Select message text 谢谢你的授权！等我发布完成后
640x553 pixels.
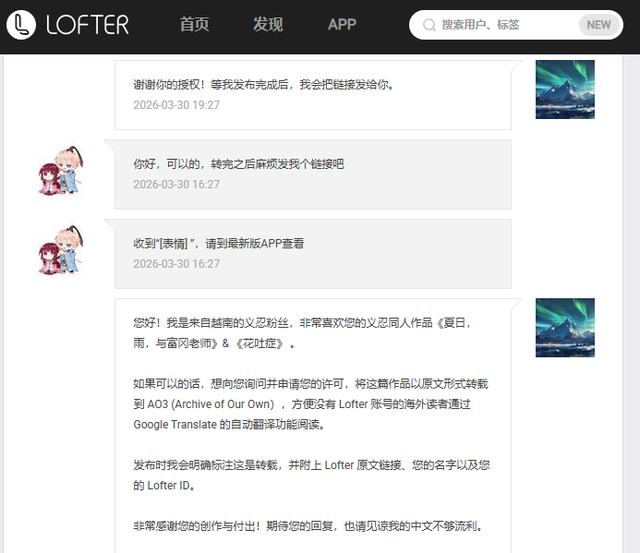[211, 84]
